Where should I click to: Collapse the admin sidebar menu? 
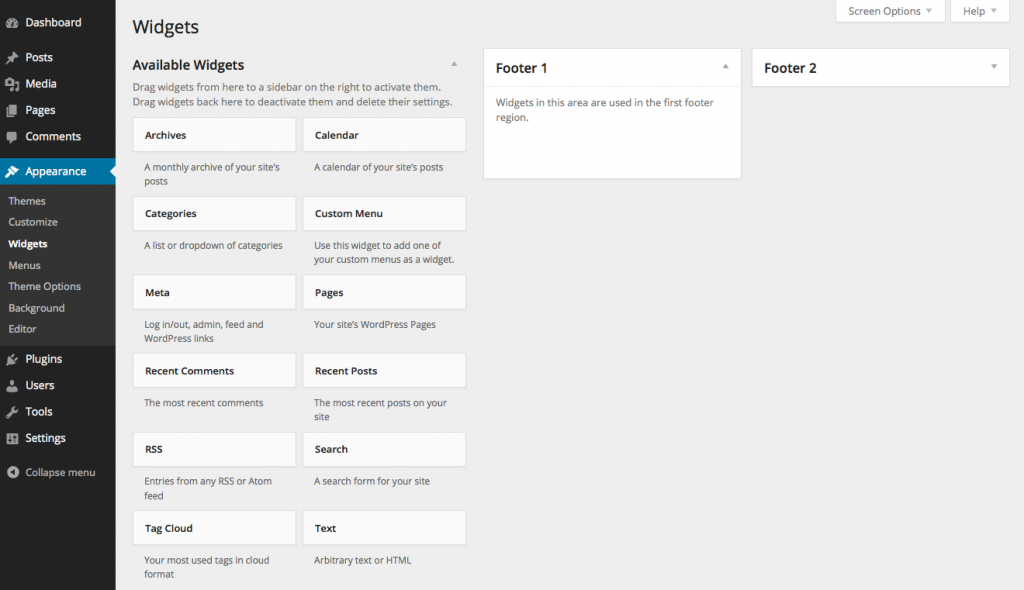[50, 472]
